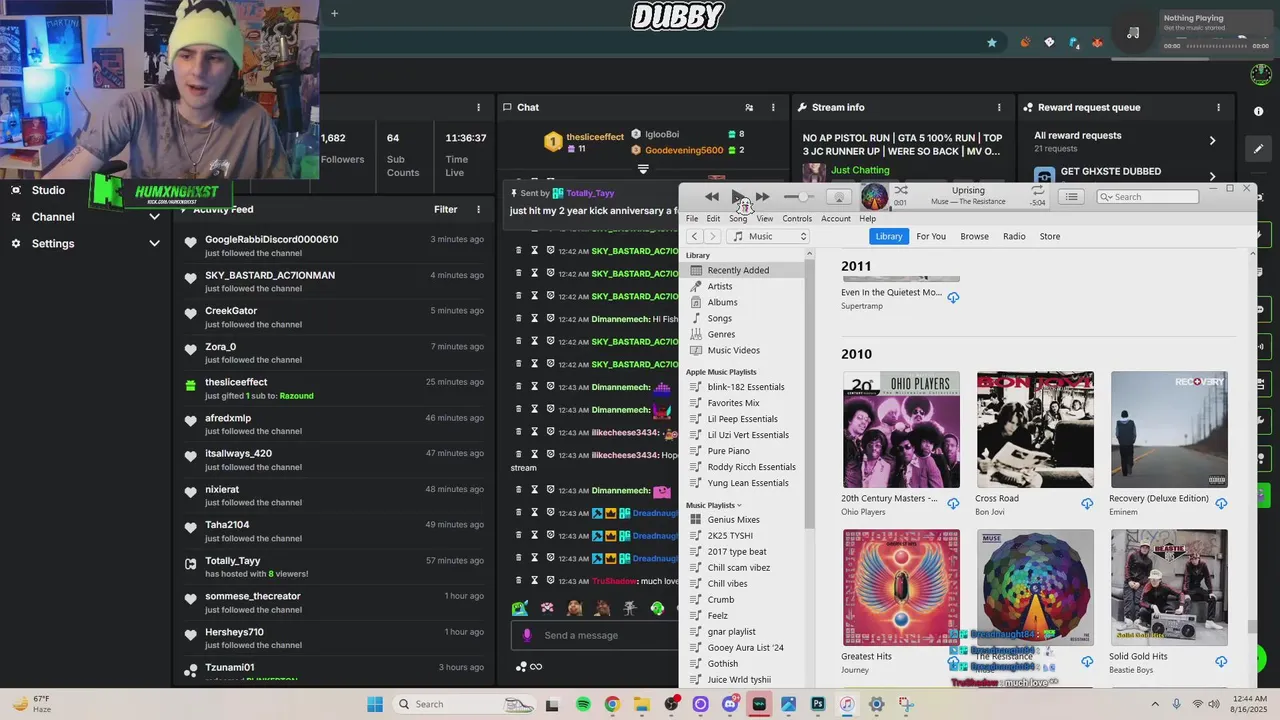Image resolution: width=1280 pixels, height=720 pixels.
Task: Expand GET GHXSTE DUBBED reward chevron
Action: [x=1212, y=177]
